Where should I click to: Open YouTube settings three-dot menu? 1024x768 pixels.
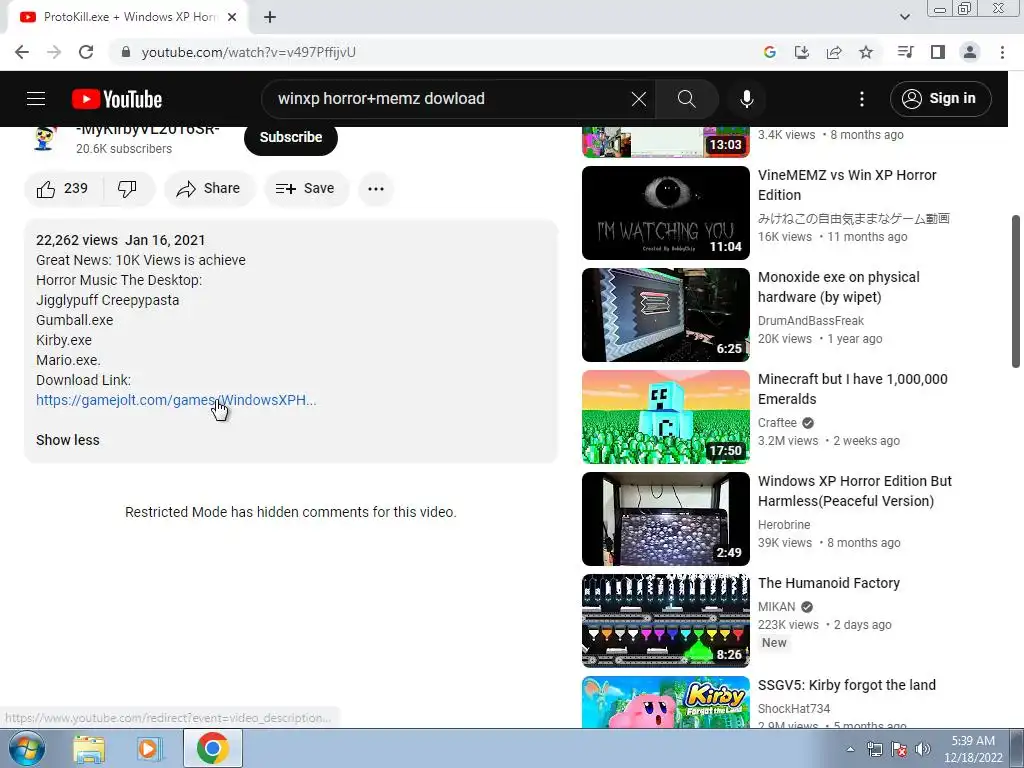point(862,99)
